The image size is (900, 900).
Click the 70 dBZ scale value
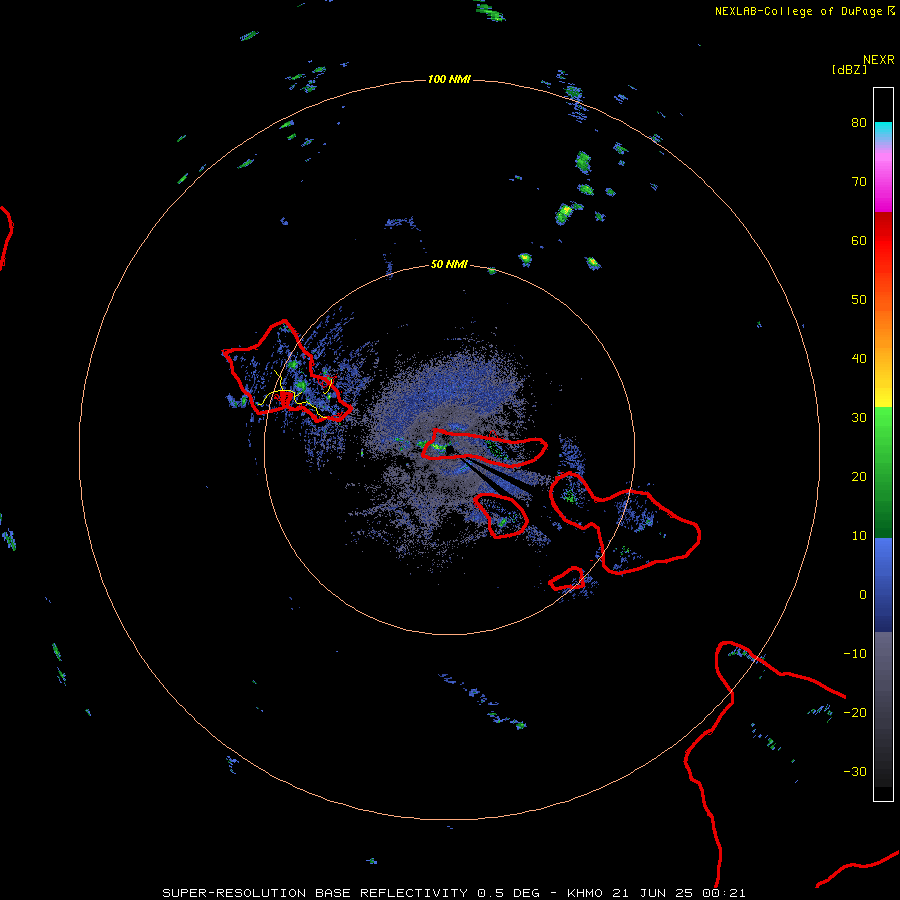click(x=859, y=182)
